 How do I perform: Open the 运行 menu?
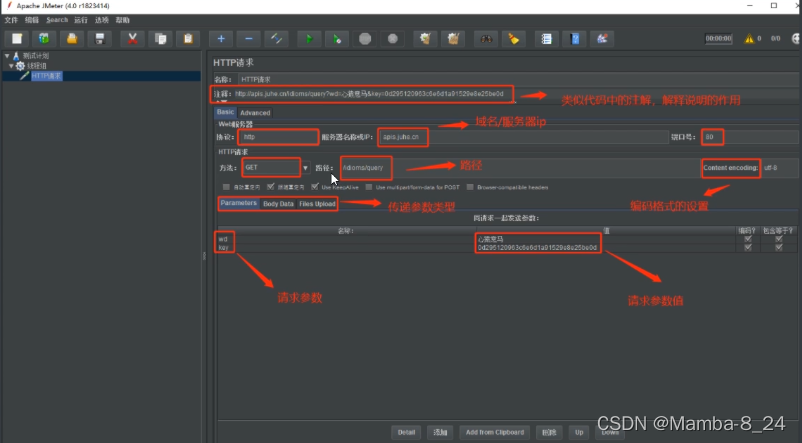[81, 20]
